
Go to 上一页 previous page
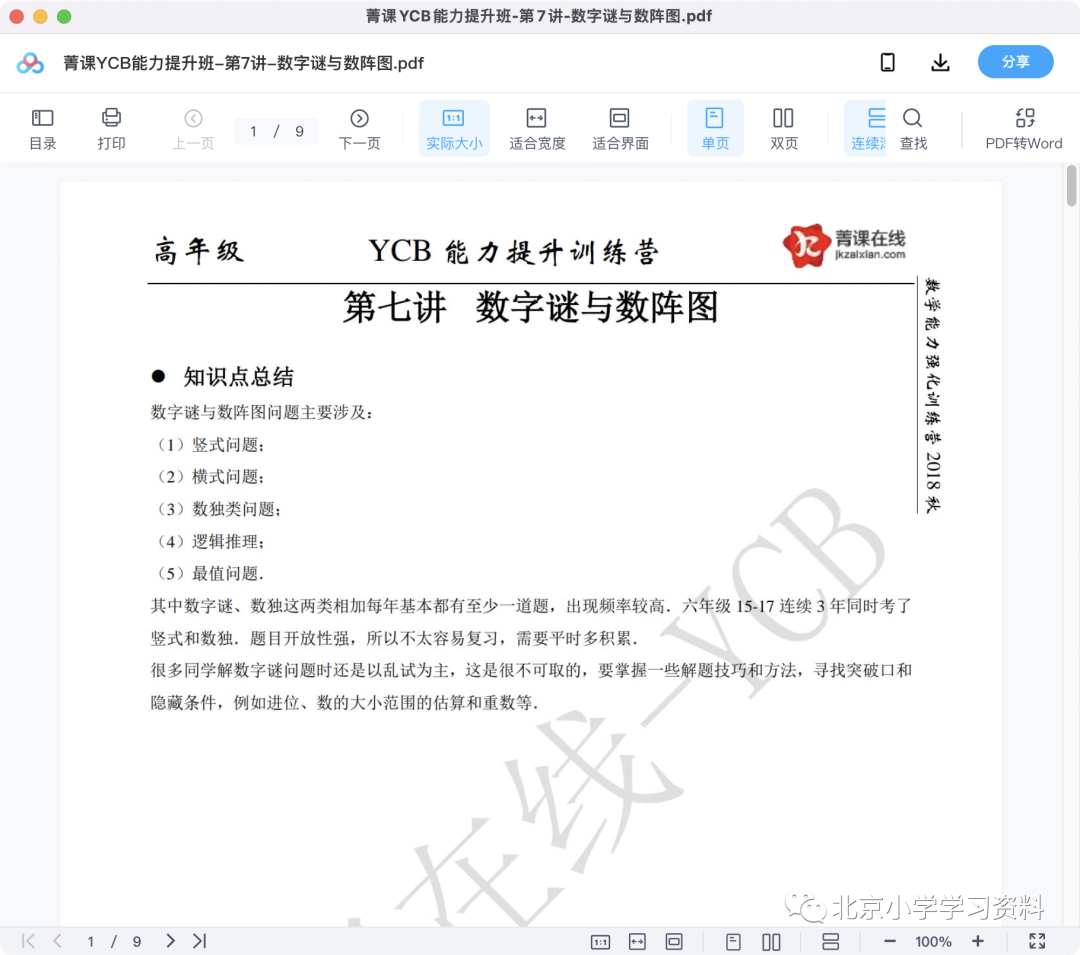pos(193,129)
